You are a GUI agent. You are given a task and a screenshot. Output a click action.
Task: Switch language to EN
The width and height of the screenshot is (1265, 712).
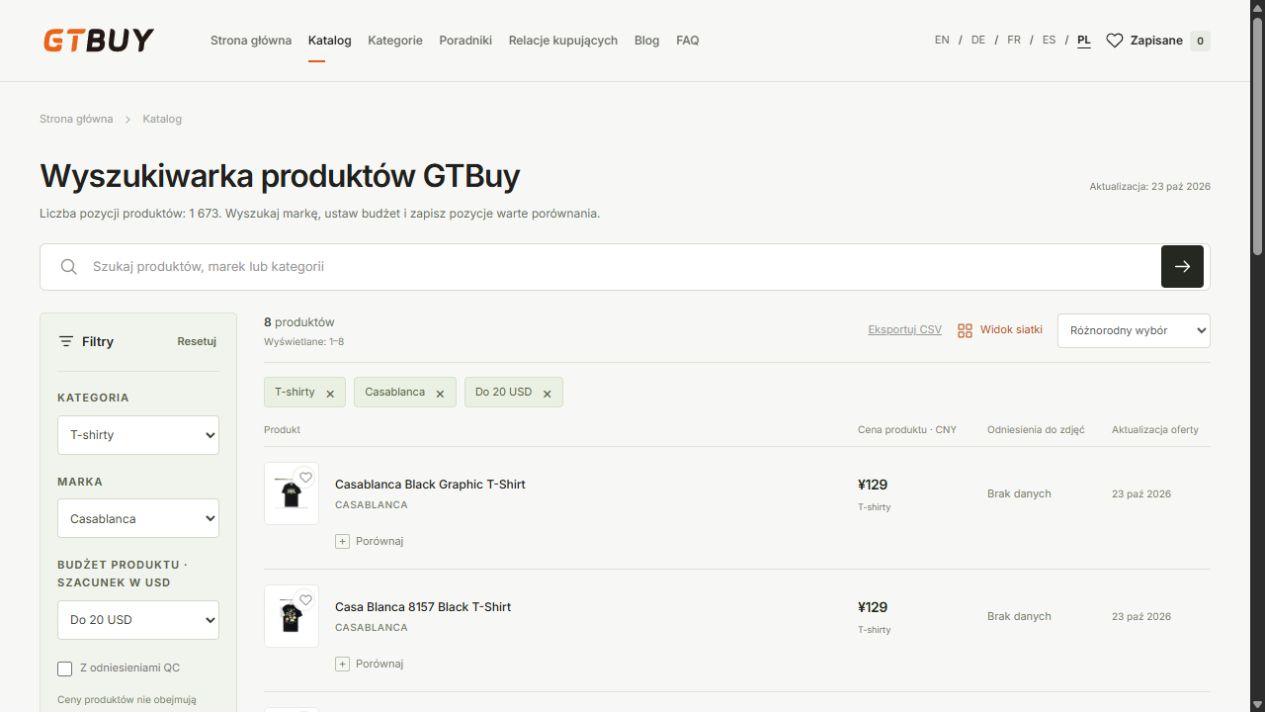tap(942, 41)
